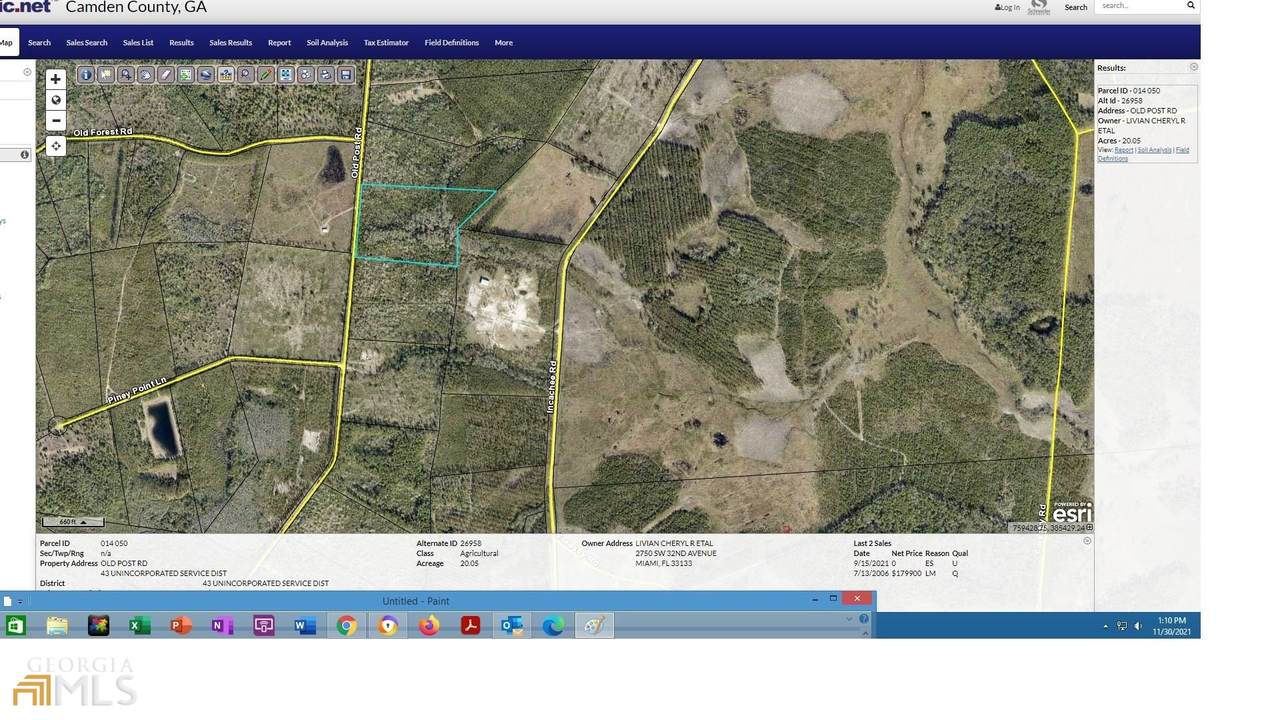Open the Report tab in navigation bar
Viewport: 1280px width, 720px height.
pyautogui.click(x=279, y=42)
